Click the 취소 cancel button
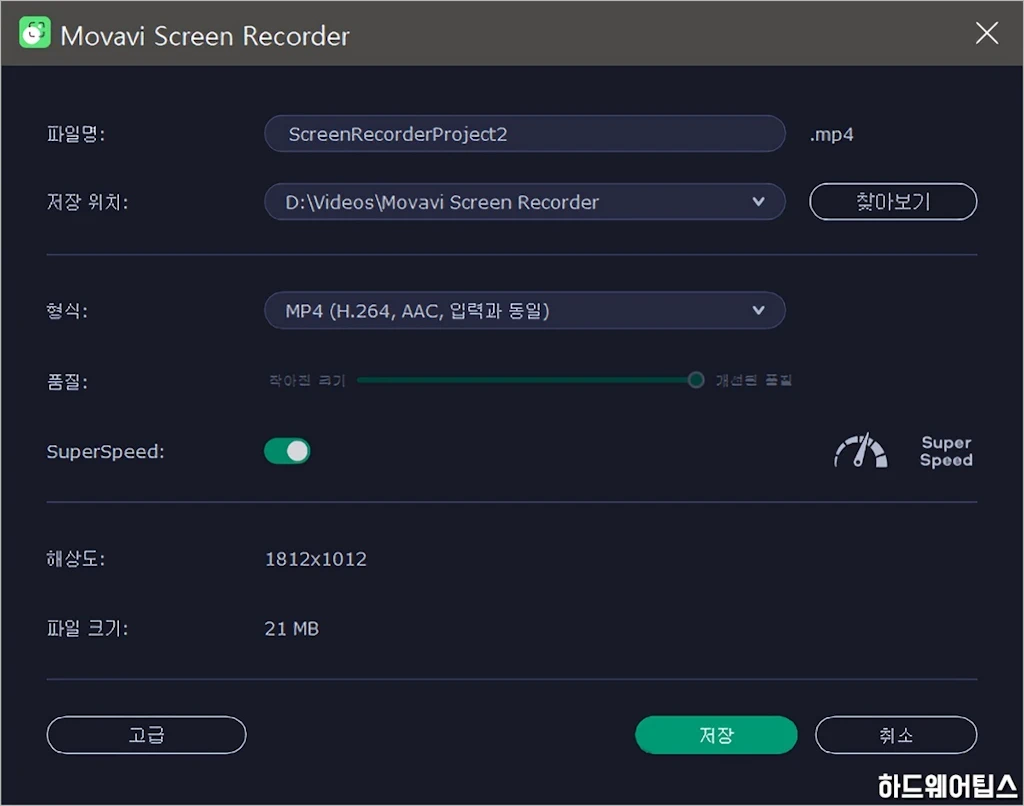Viewport: 1024px width, 806px height. (x=896, y=735)
